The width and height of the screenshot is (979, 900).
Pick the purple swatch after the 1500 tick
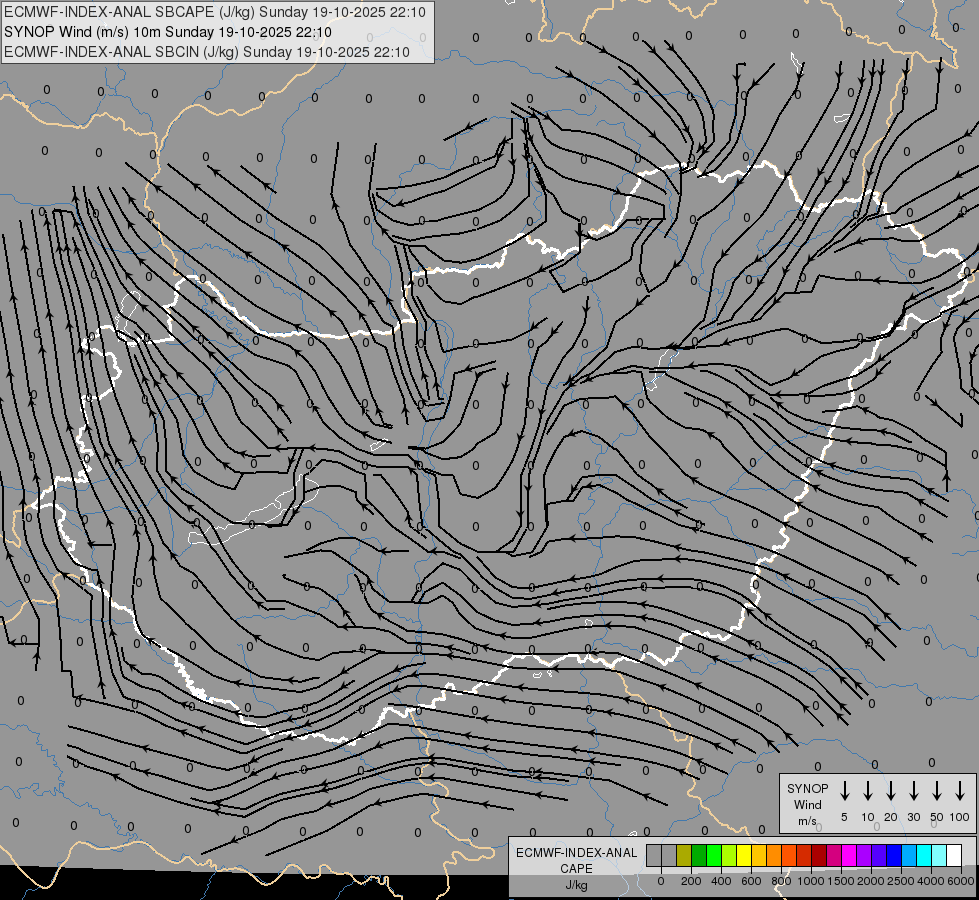coord(865,855)
